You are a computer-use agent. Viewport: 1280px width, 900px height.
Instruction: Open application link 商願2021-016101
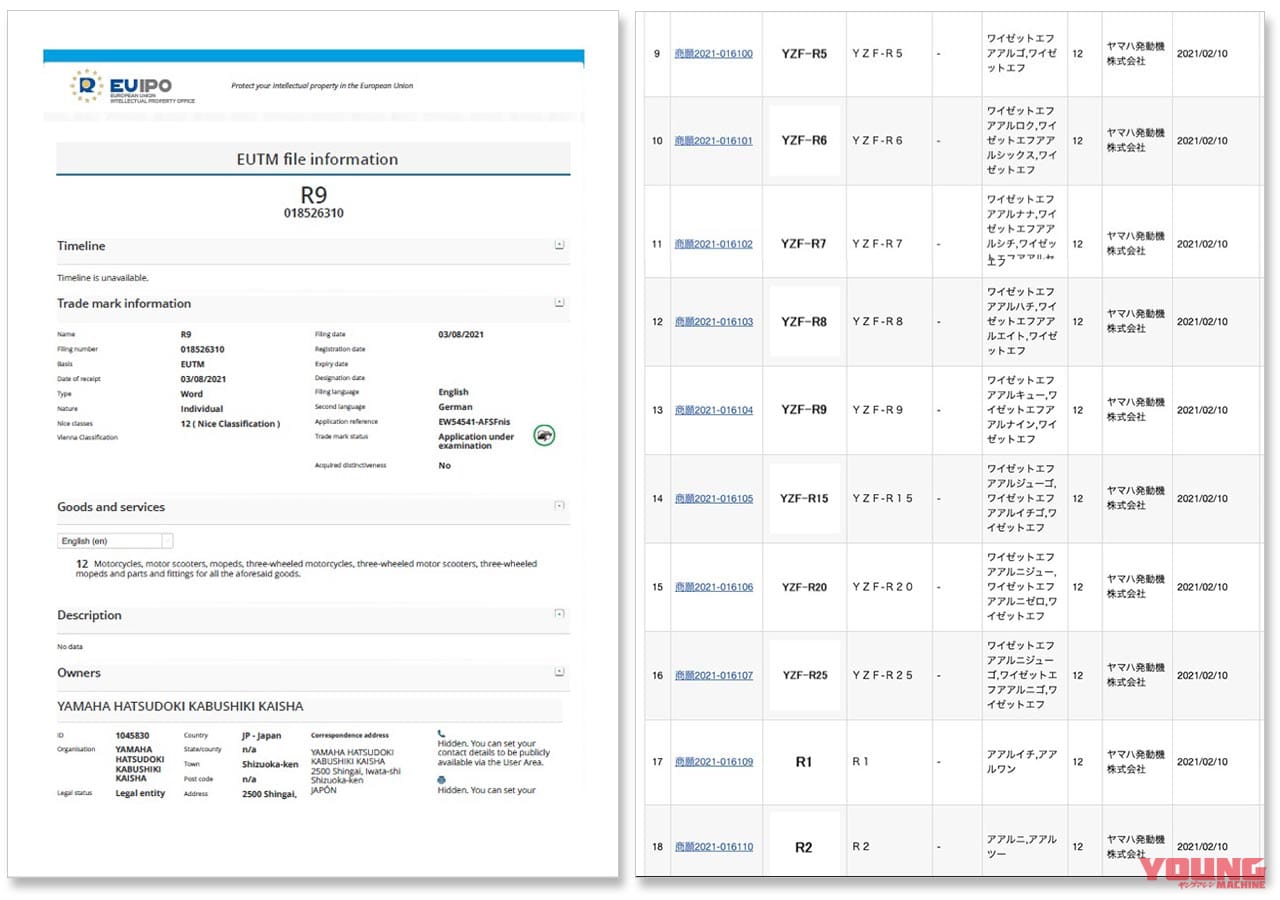pyautogui.click(x=713, y=141)
